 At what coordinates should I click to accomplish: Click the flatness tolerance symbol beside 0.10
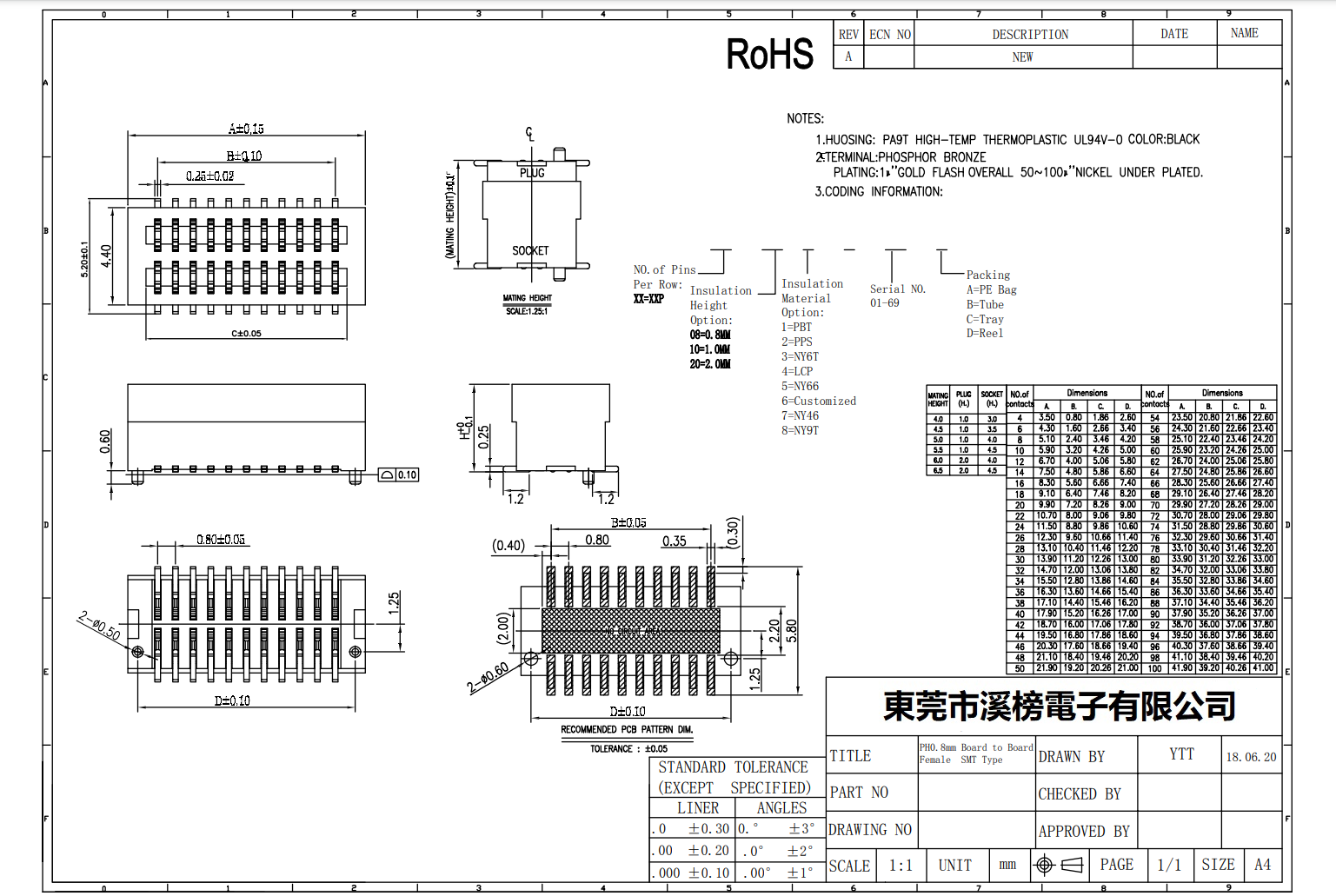[x=388, y=475]
